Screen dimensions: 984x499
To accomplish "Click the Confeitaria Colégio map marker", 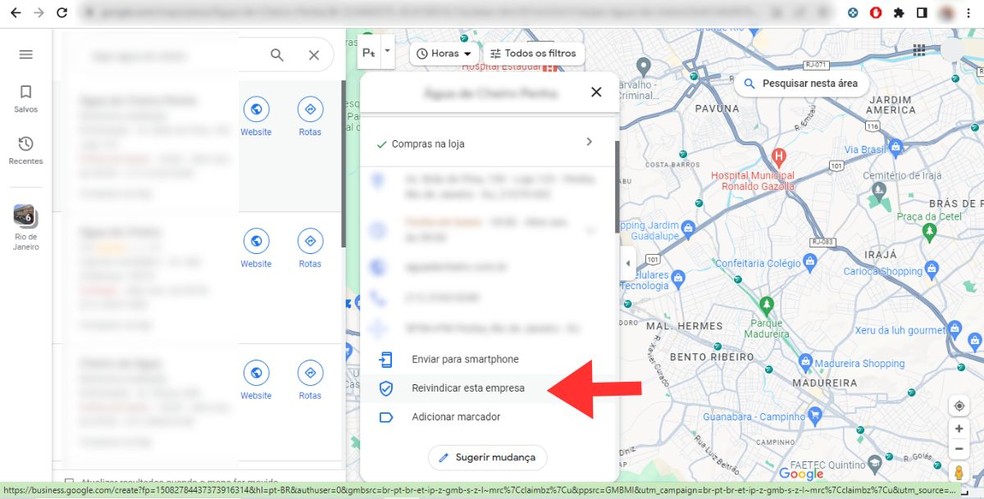I will click(x=810, y=262).
